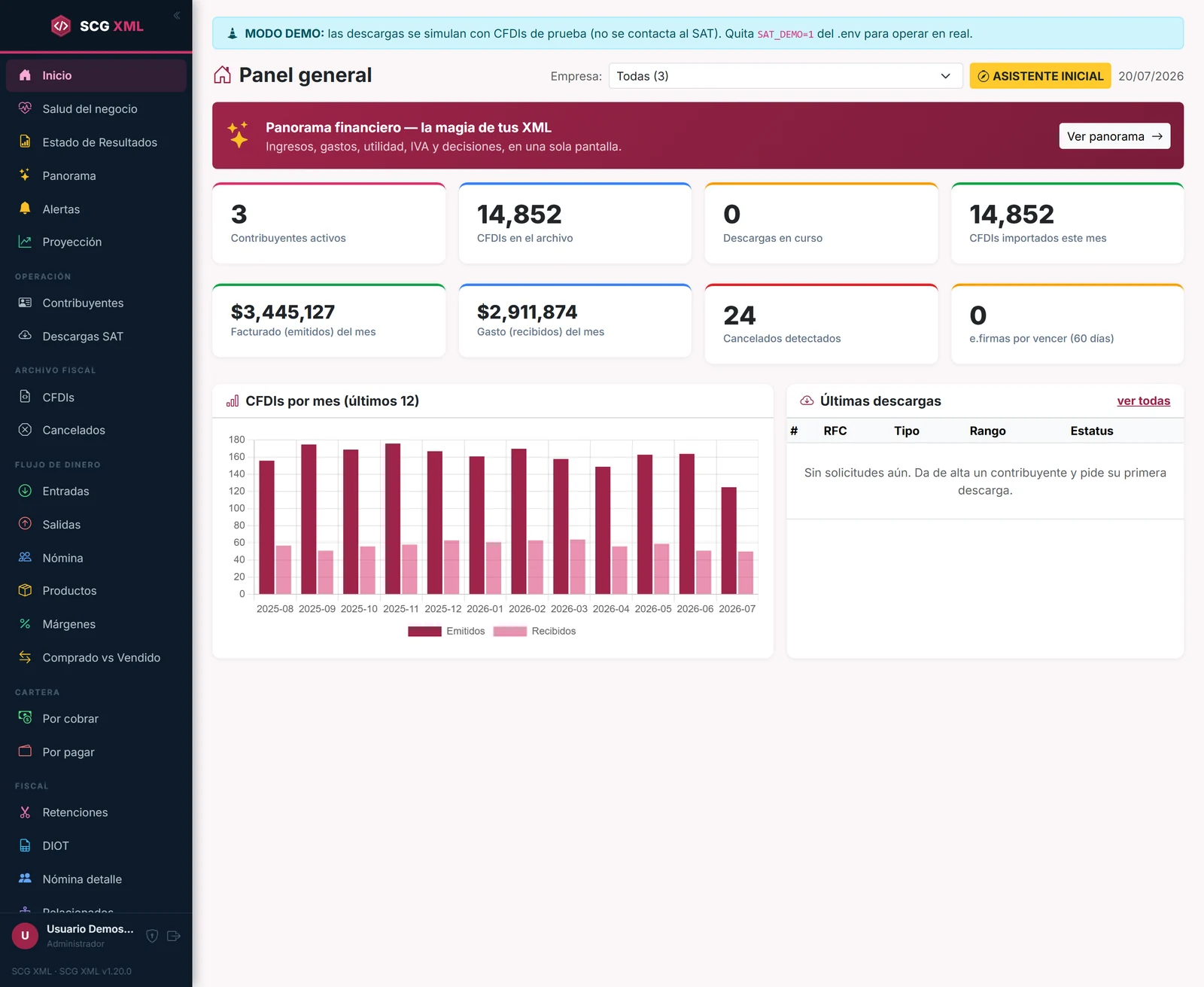Toggle the Recibidos legend swatch
Screen dimensions: 1204x987
pos(510,631)
